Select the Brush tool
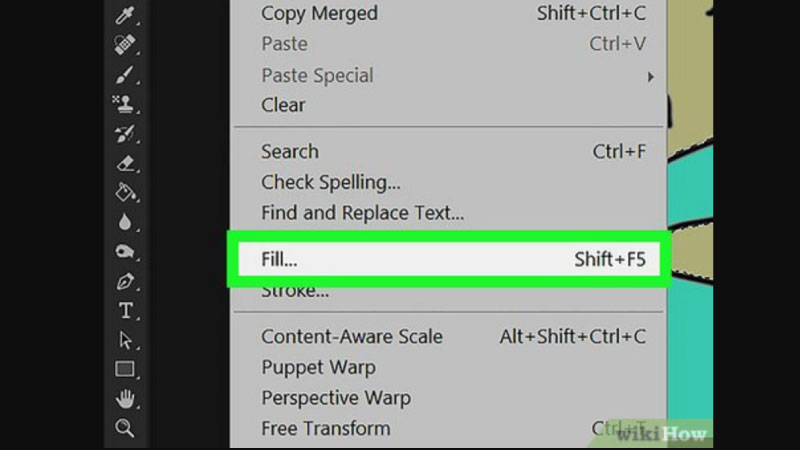Screen dimensions: 800x450 click(125, 74)
